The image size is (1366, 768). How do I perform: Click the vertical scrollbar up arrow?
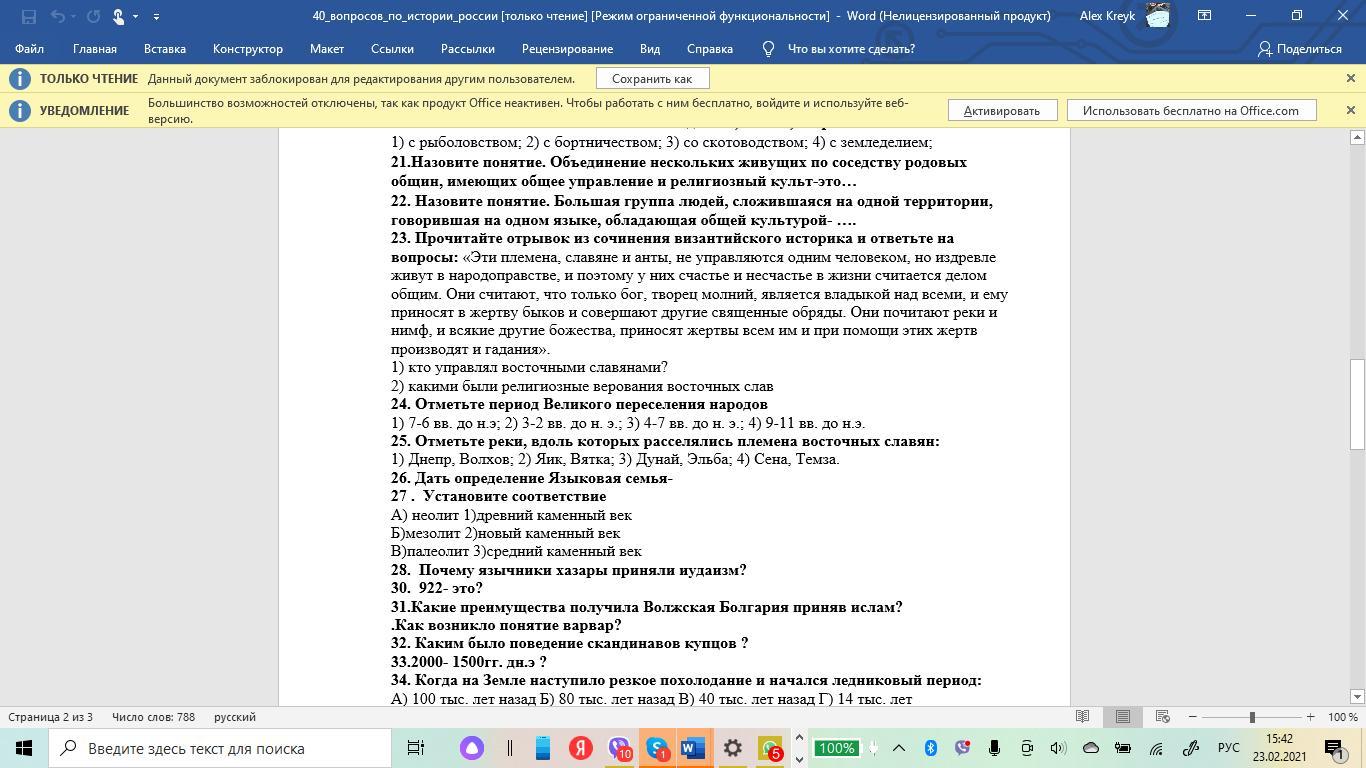pos(1357,137)
